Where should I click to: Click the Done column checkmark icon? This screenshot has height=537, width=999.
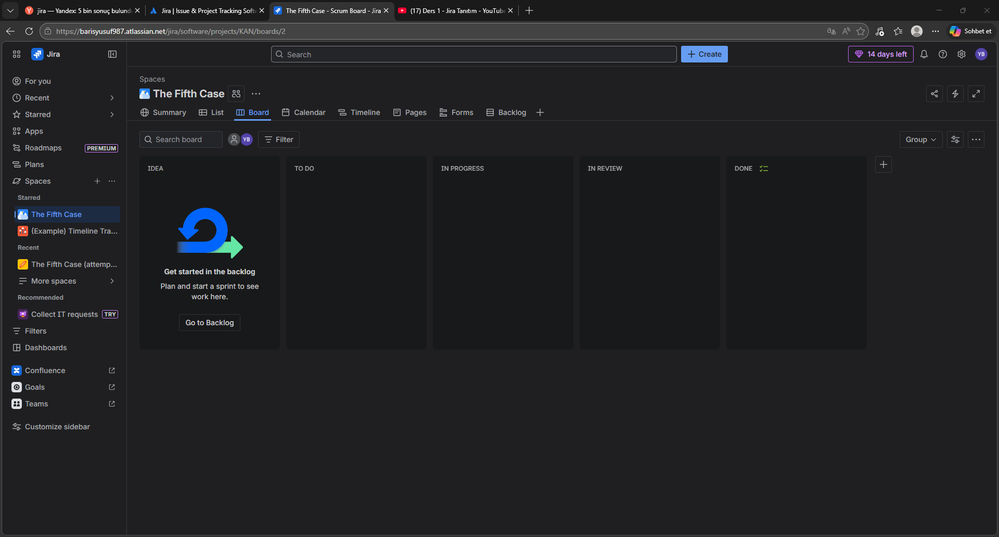point(763,169)
